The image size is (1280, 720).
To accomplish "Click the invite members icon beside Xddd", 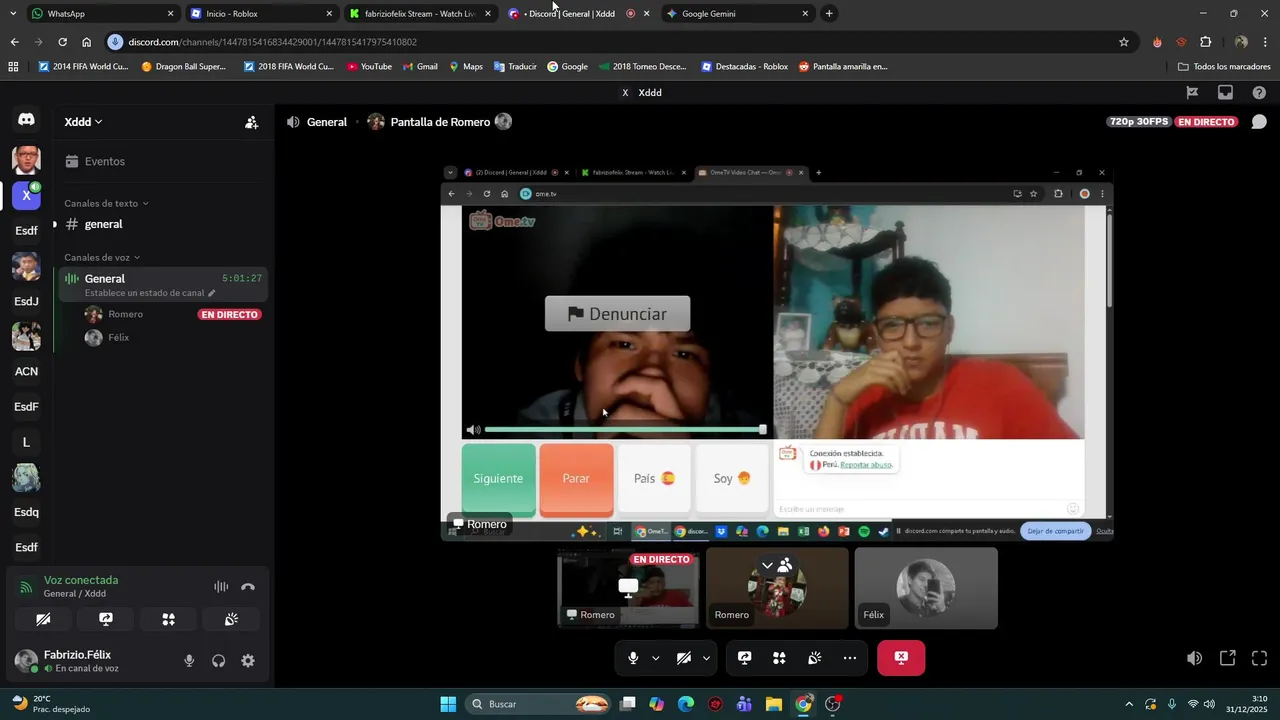I will [251, 122].
